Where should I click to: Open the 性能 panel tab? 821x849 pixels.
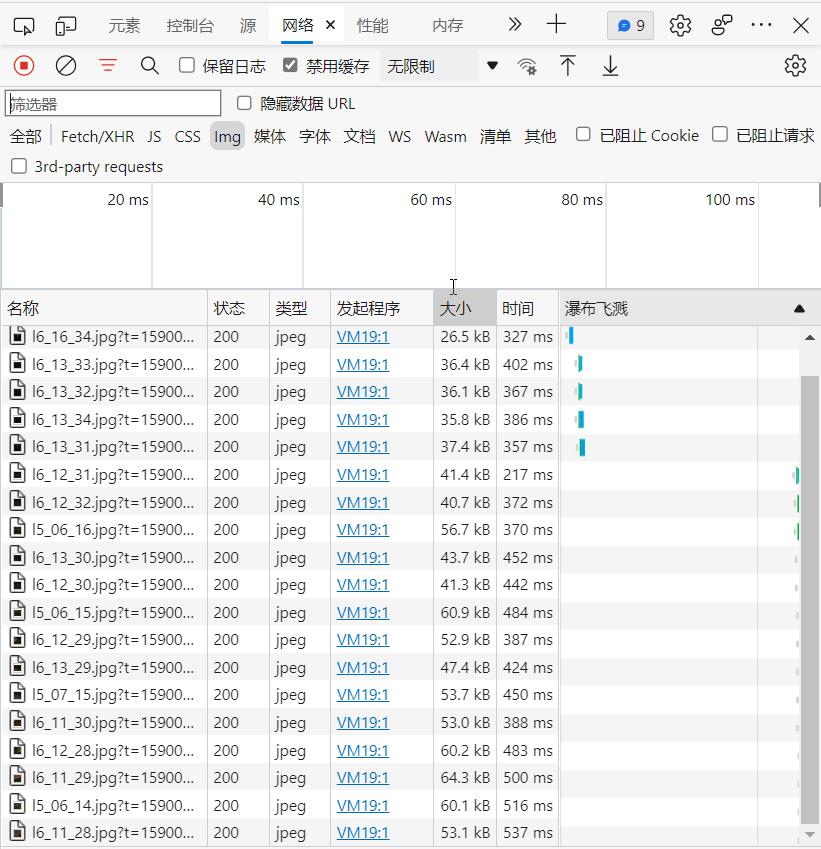[x=372, y=26]
